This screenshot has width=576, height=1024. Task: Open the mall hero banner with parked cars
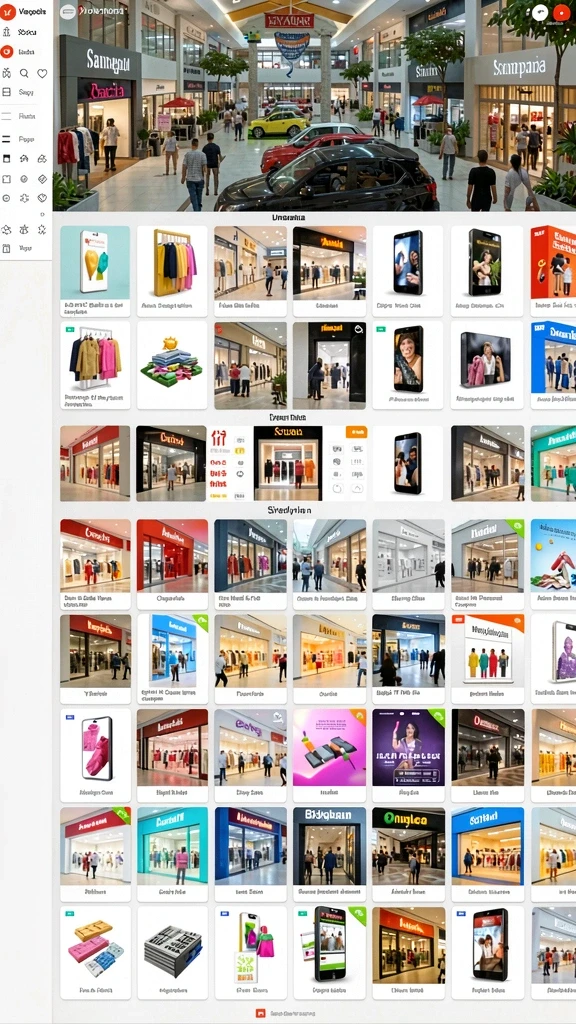[x=314, y=105]
